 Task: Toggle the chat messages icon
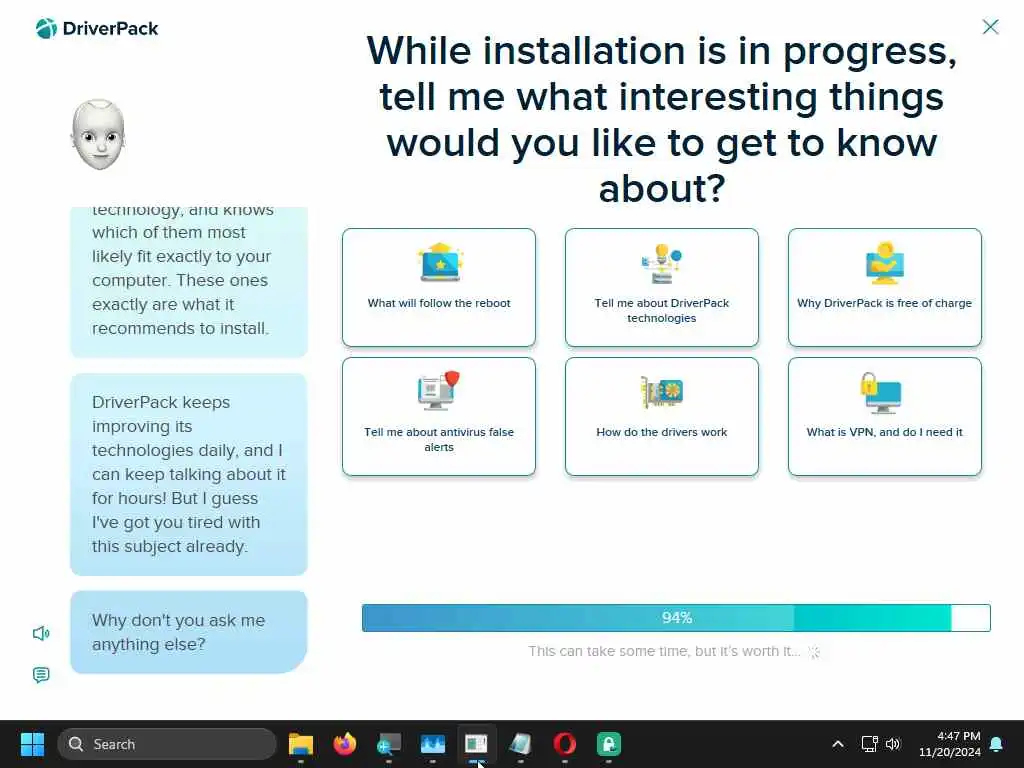41,675
